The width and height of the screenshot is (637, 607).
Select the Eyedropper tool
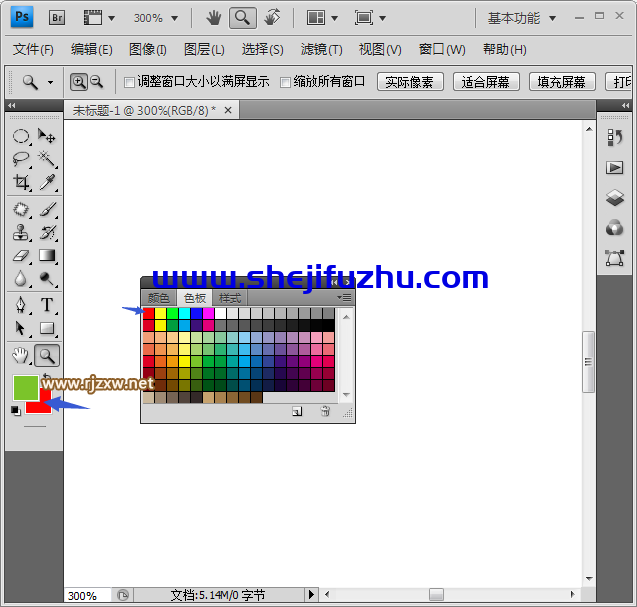(47, 182)
